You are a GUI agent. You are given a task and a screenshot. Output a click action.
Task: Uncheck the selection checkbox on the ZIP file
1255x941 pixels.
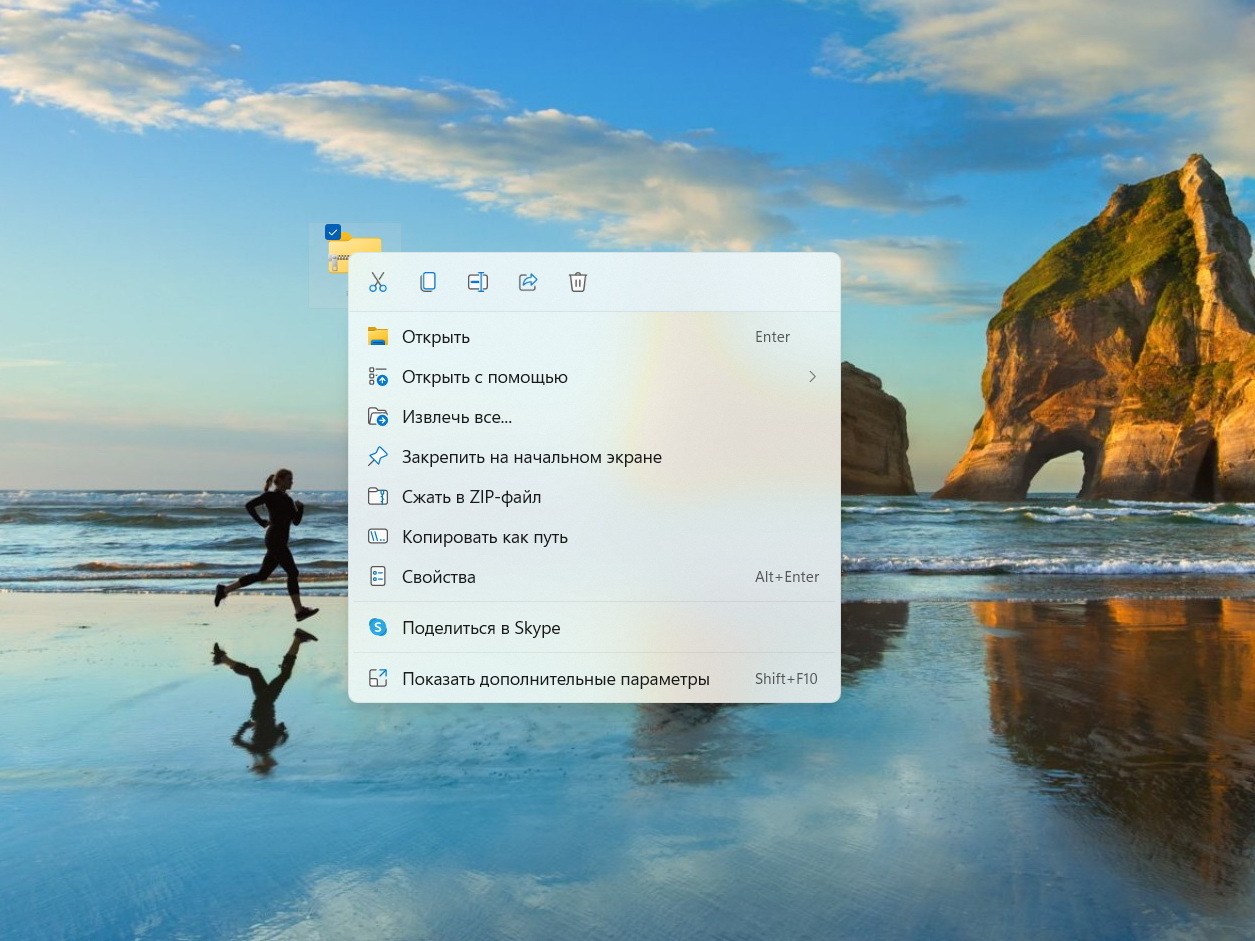pyautogui.click(x=333, y=232)
